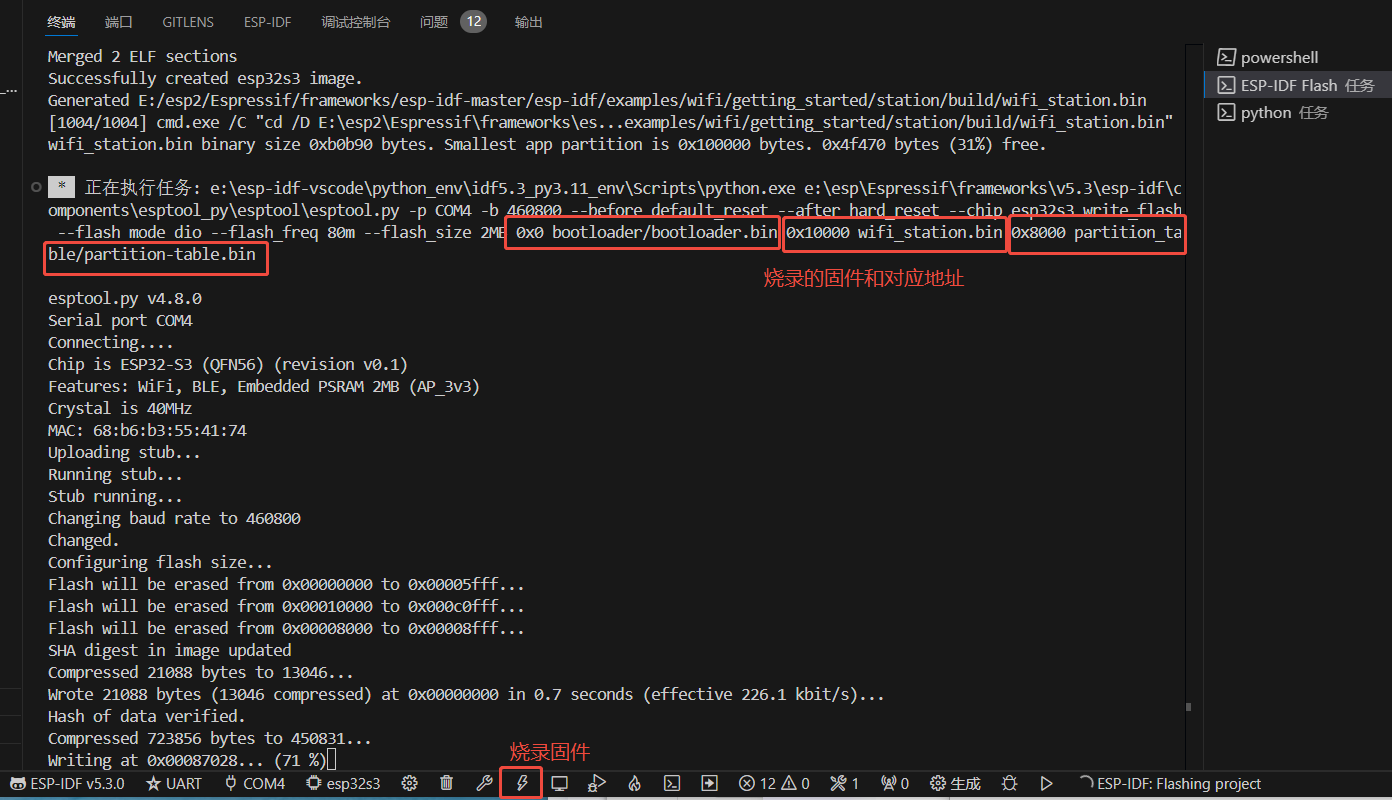Open the 输出 panel tab
Image resolution: width=1392 pixels, height=800 pixels.
tap(529, 22)
